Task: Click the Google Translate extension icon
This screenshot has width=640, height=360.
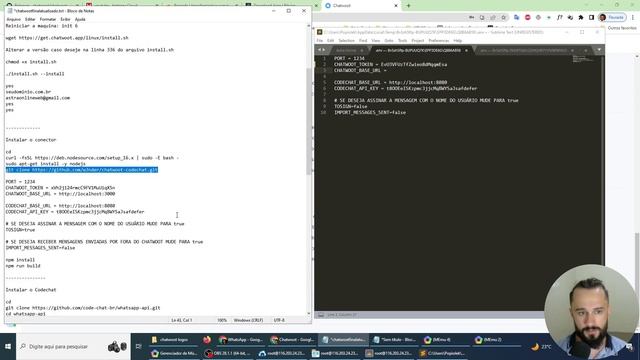Action: click(517, 18)
